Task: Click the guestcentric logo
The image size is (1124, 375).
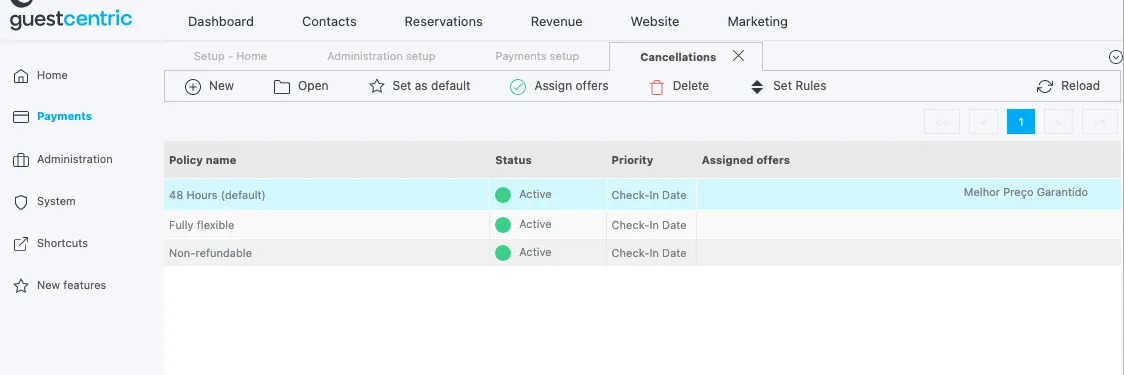Action: [70, 16]
